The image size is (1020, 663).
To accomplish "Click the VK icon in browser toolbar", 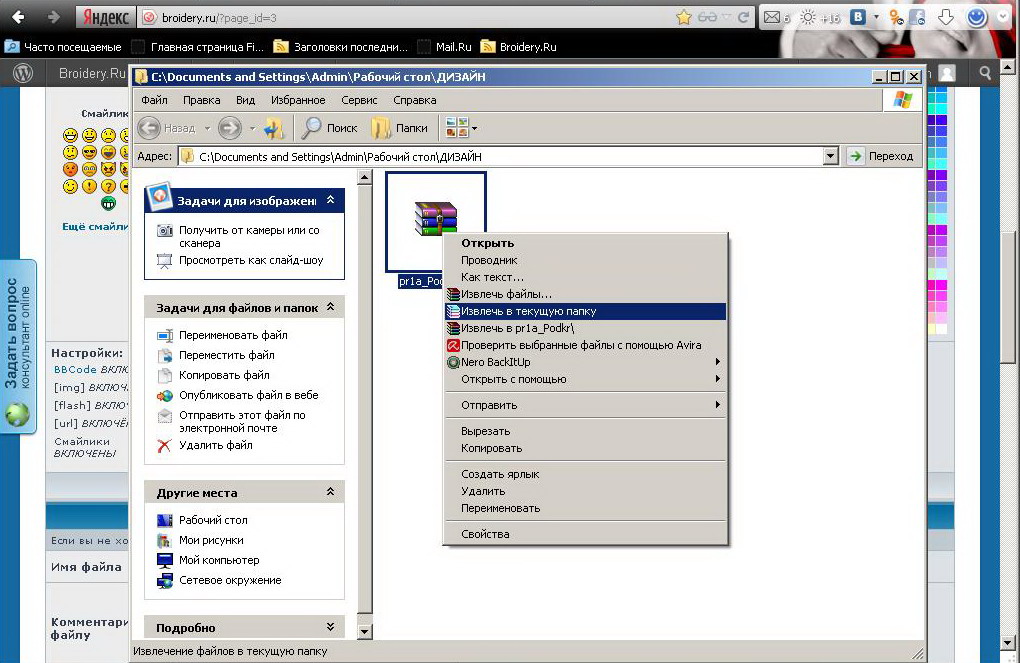I will (858, 17).
